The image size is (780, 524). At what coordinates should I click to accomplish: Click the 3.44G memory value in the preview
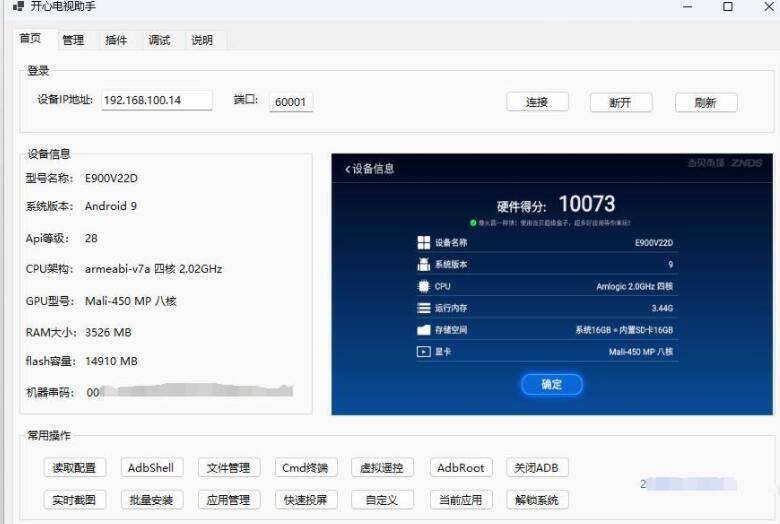pyautogui.click(x=663, y=308)
